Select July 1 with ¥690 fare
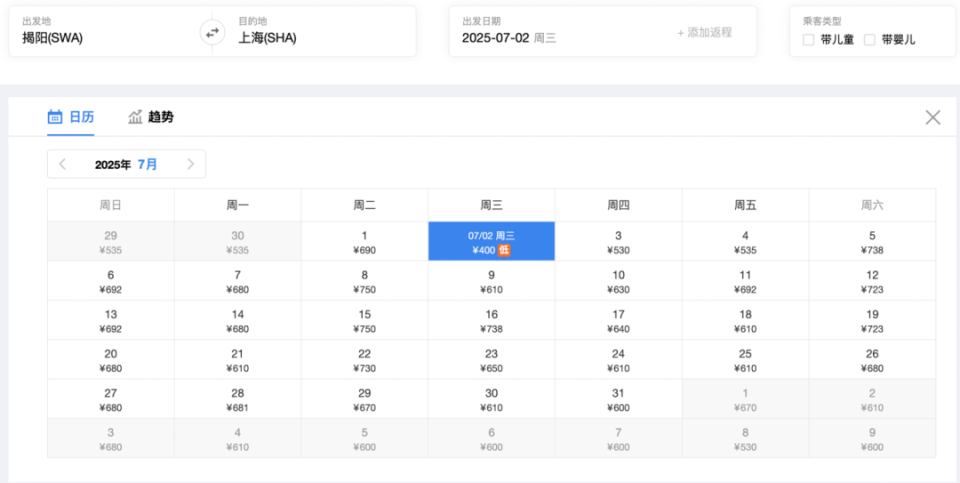960x483 pixels. tap(364, 242)
